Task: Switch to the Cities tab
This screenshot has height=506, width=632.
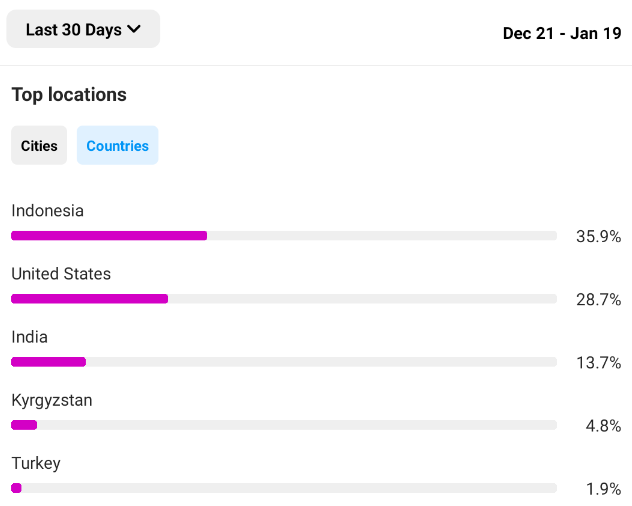Action: point(39,145)
